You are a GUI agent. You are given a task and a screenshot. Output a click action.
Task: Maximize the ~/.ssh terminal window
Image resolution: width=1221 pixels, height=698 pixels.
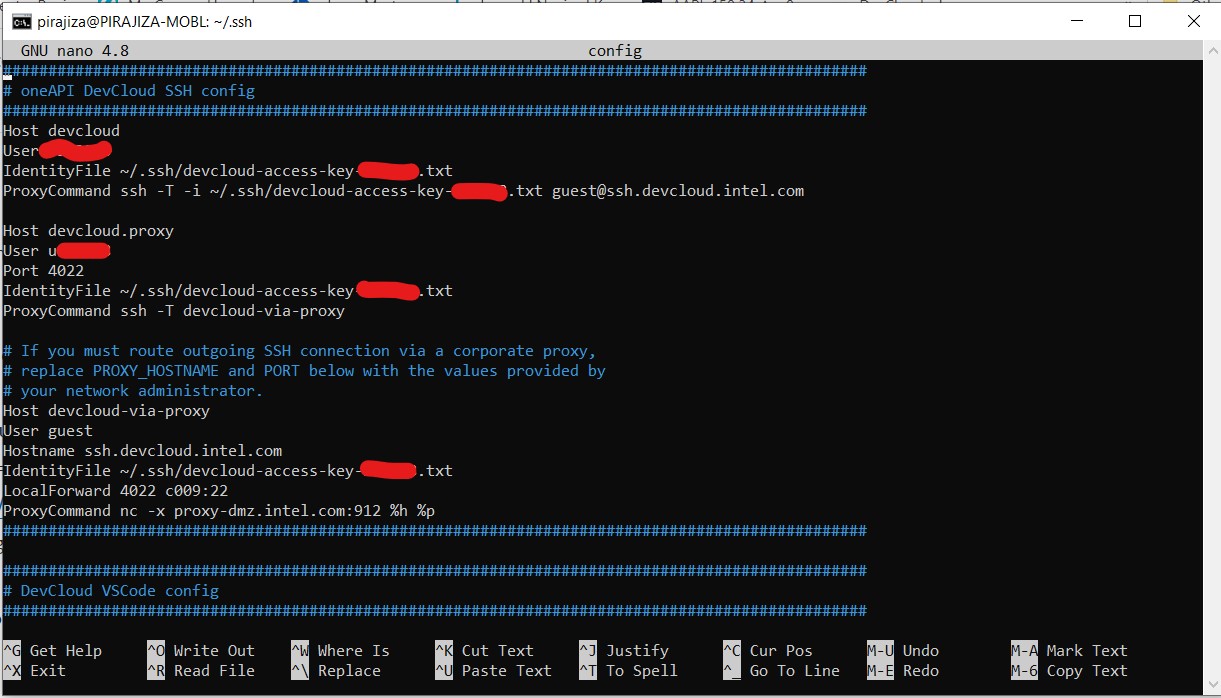click(1135, 21)
